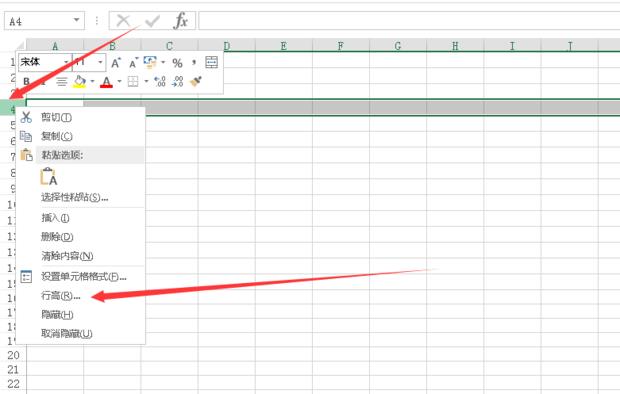Image resolution: width=620 pixels, height=394 pixels.
Task: Click the Insert Function fx icon
Action: [x=181, y=21]
